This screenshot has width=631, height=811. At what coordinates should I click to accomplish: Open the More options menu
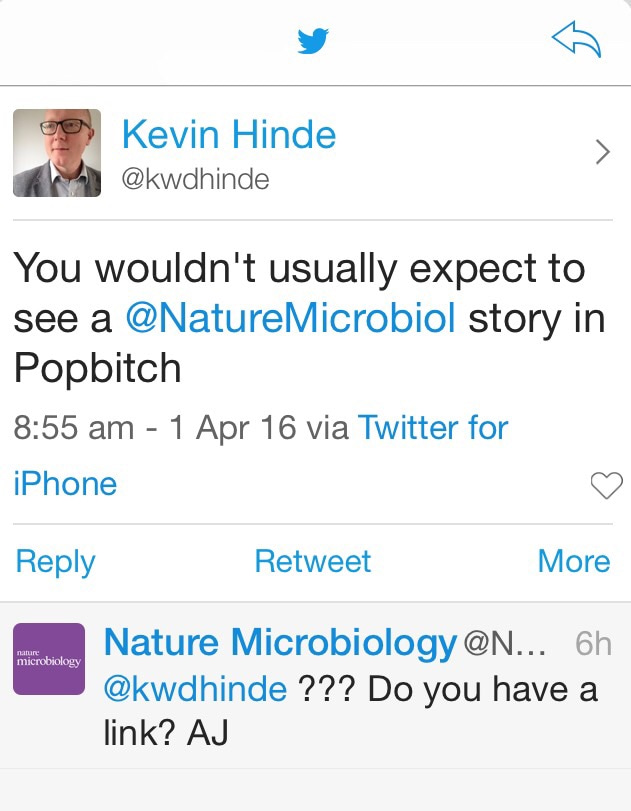pyautogui.click(x=573, y=561)
